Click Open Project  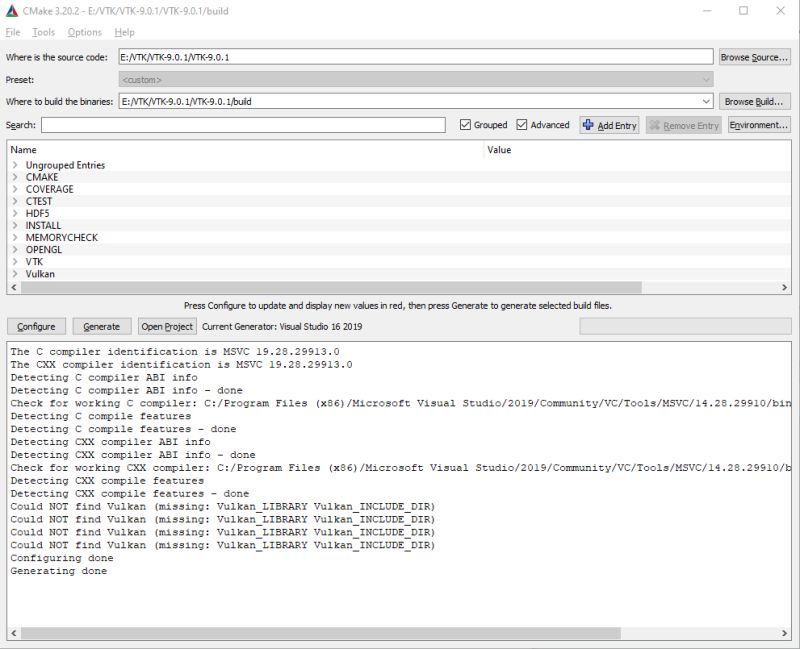click(x=165, y=326)
